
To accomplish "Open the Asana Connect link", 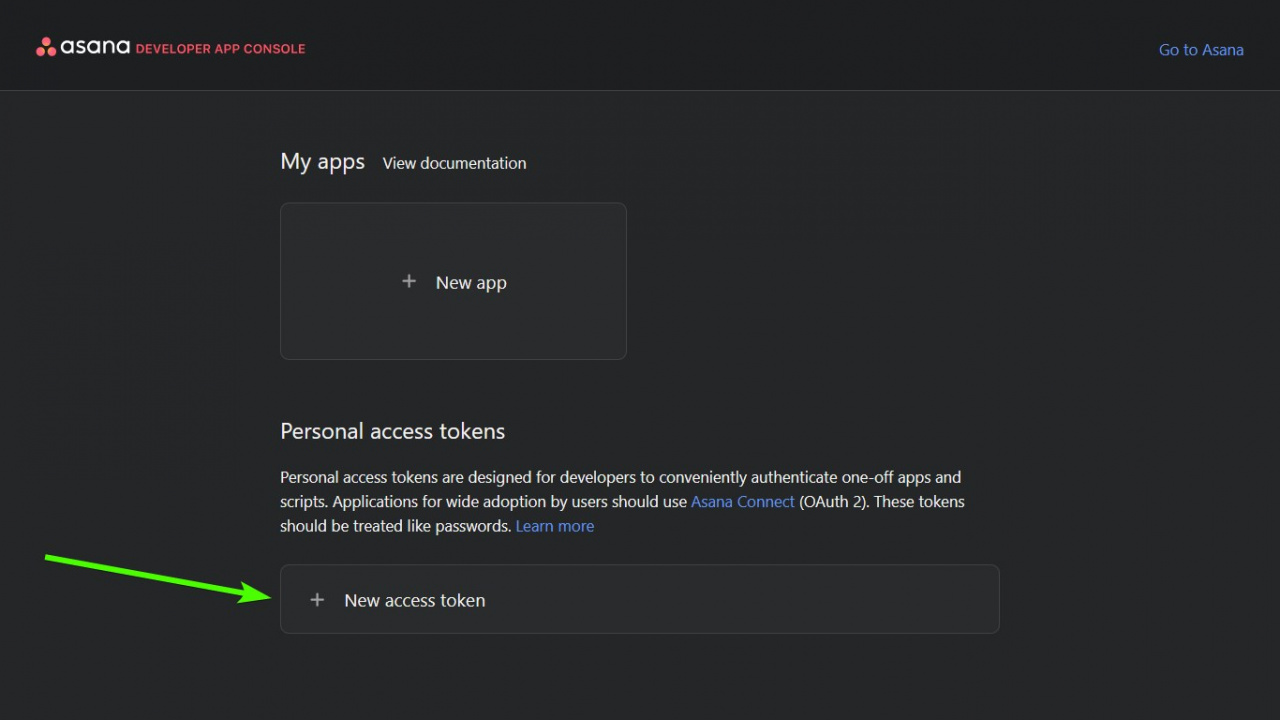I will pyautogui.click(x=742, y=501).
